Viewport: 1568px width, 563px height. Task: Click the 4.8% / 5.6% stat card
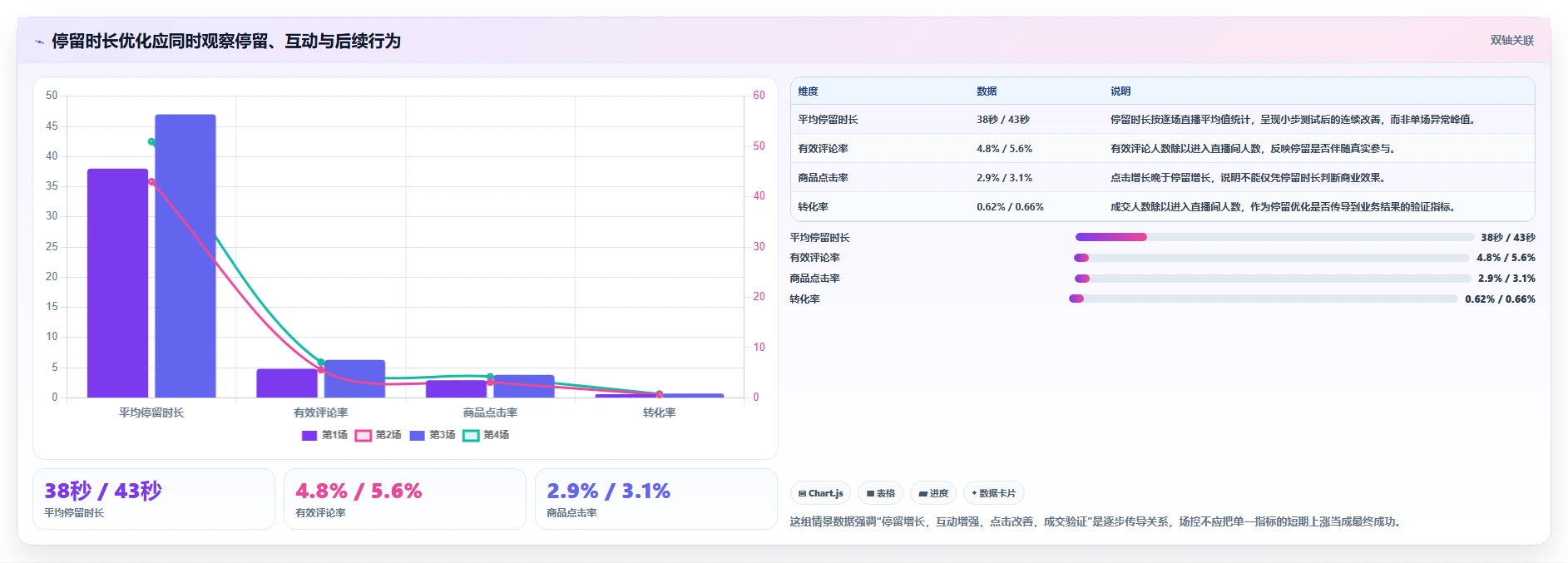click(405, 499)
